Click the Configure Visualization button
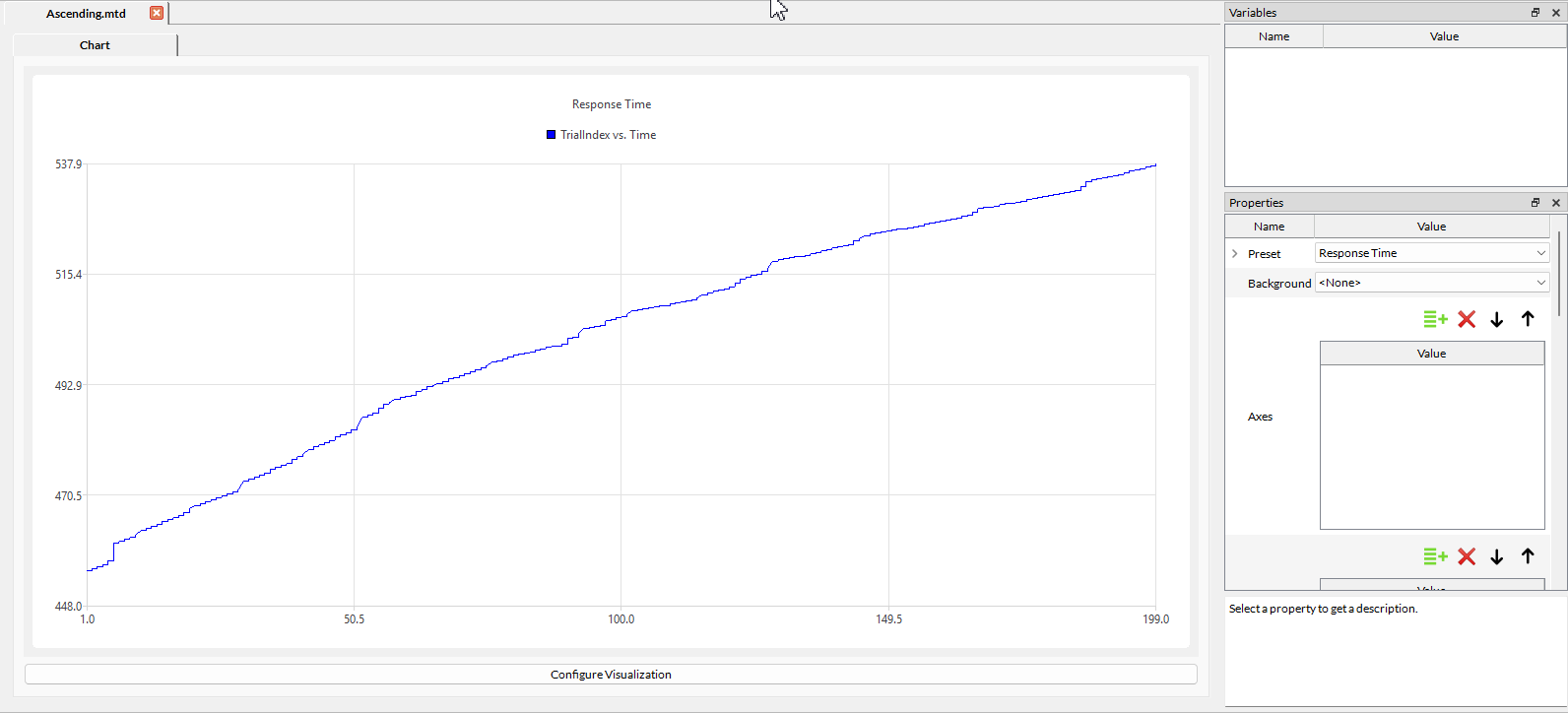 point(611,675)
